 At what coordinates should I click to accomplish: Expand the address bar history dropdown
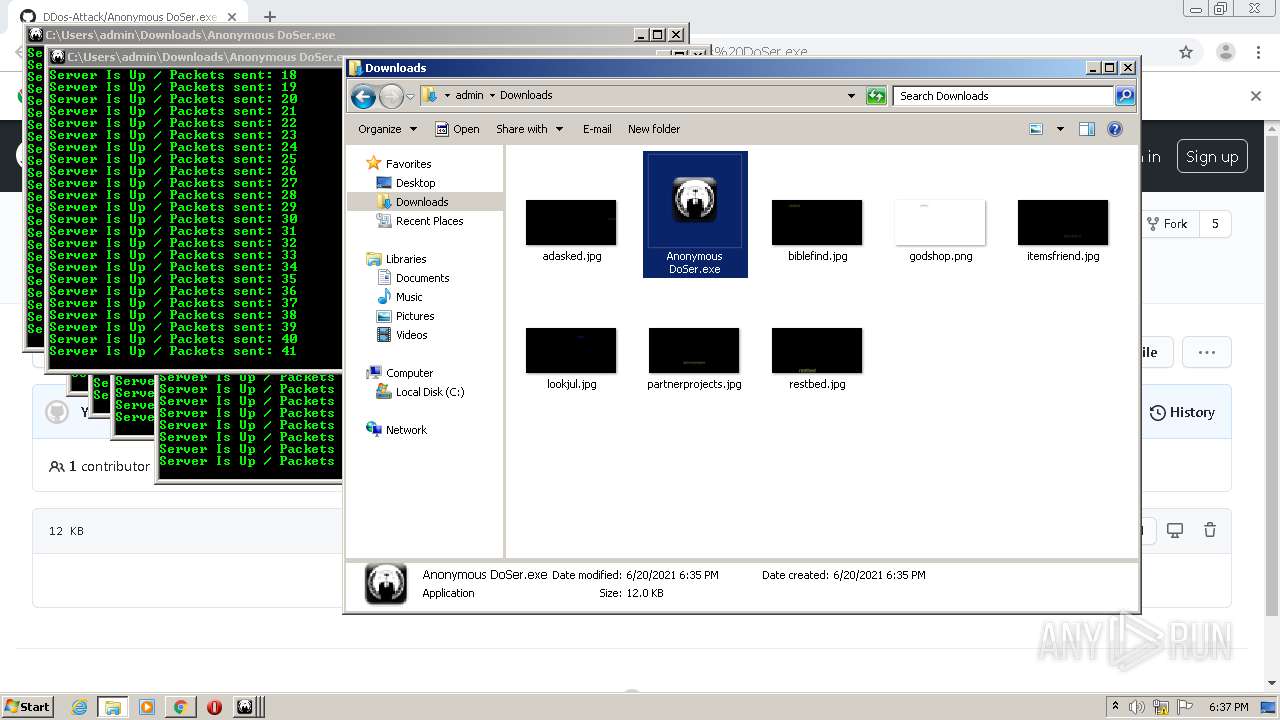851,96
